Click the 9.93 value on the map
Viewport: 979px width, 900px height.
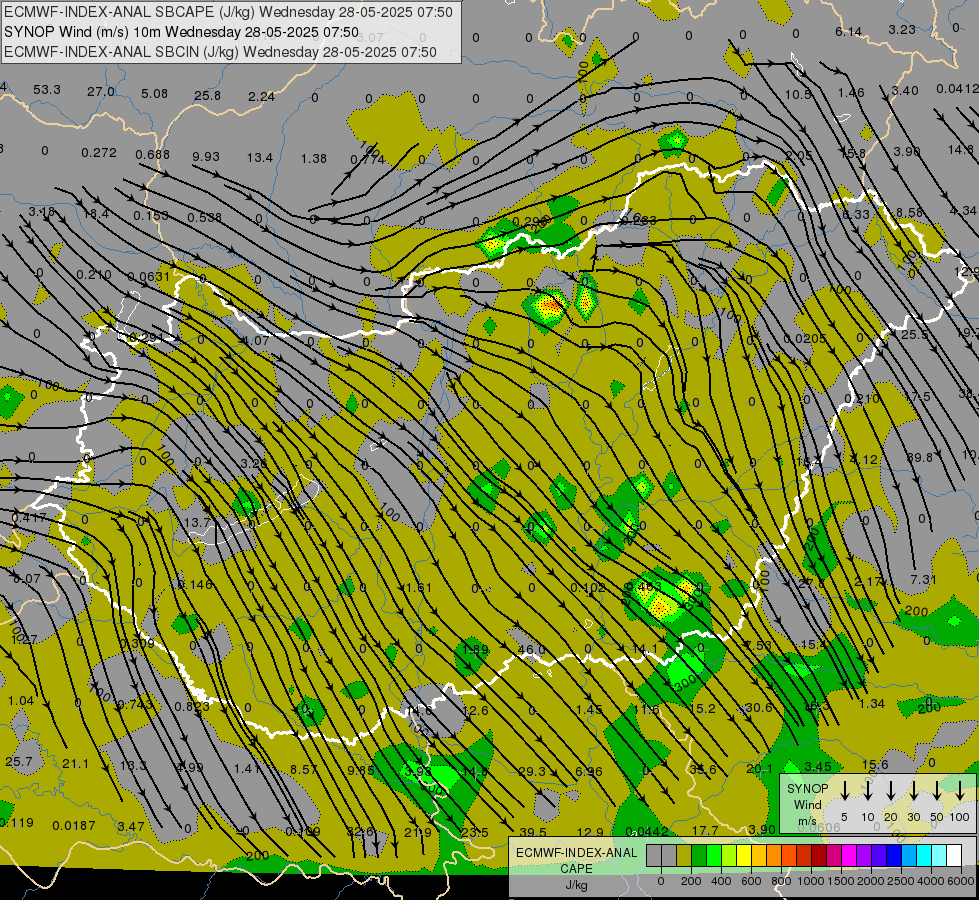(x=205, y=156)
